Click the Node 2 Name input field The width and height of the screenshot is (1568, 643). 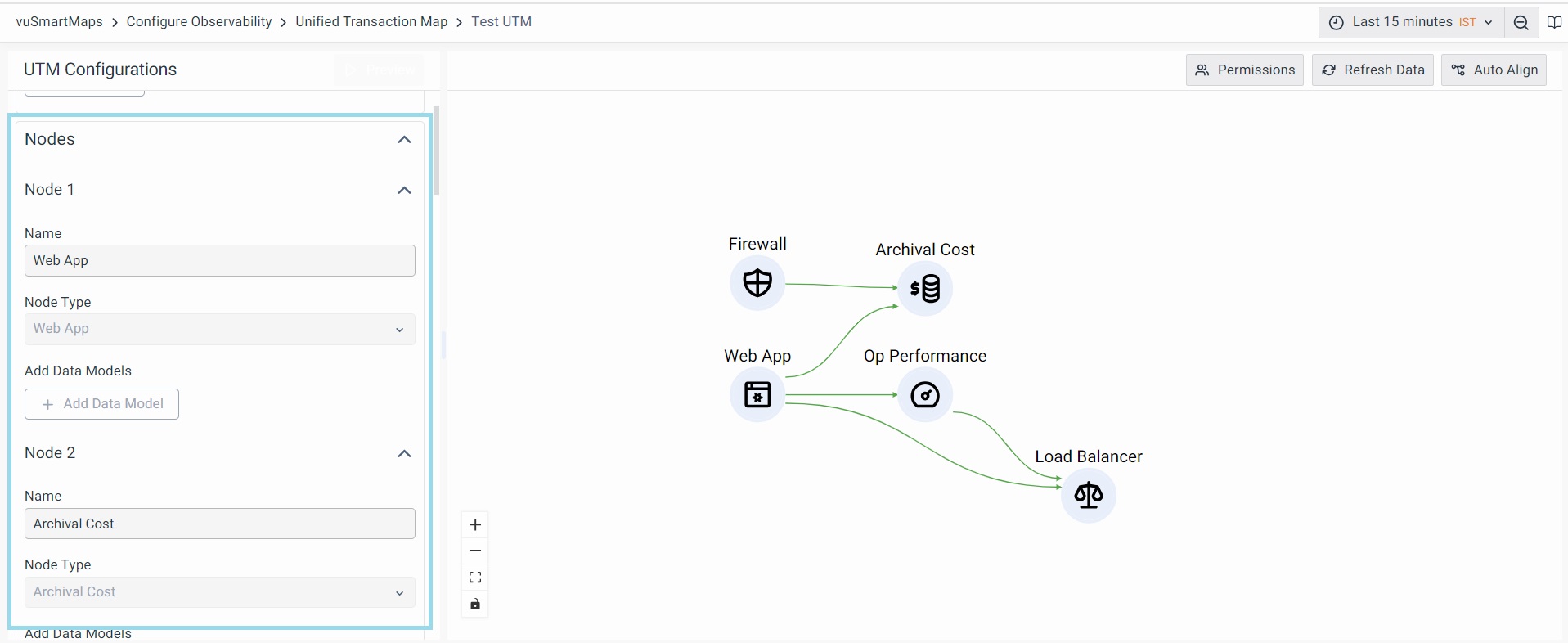219,524
